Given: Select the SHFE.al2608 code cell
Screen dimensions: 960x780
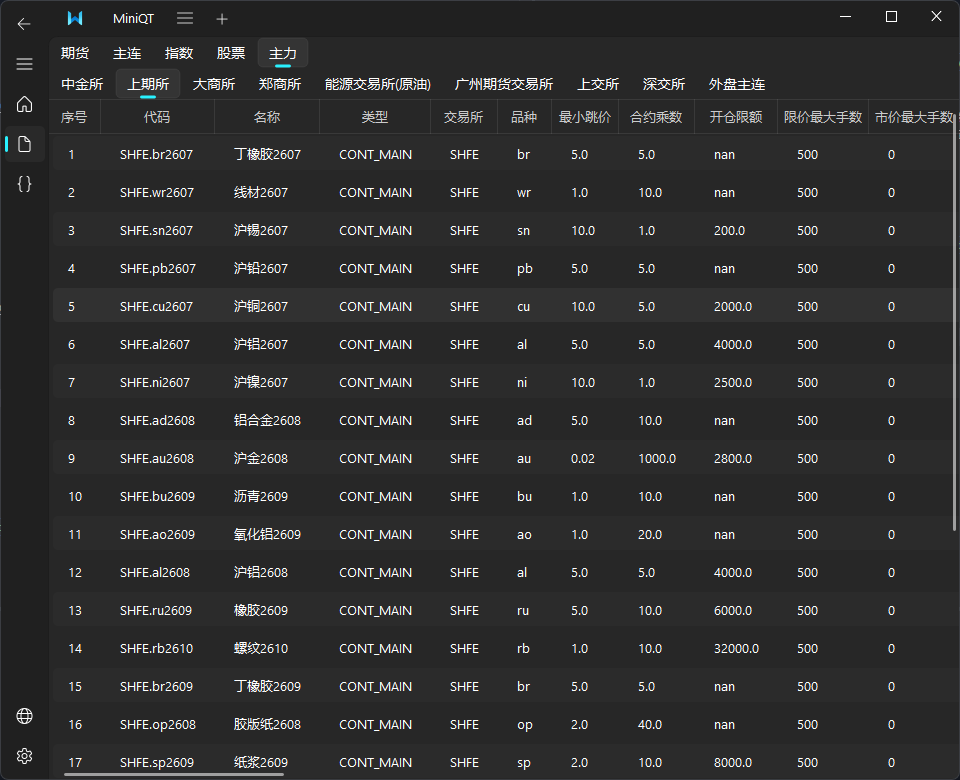Looking at the screenshot, I should pos(155,572).
